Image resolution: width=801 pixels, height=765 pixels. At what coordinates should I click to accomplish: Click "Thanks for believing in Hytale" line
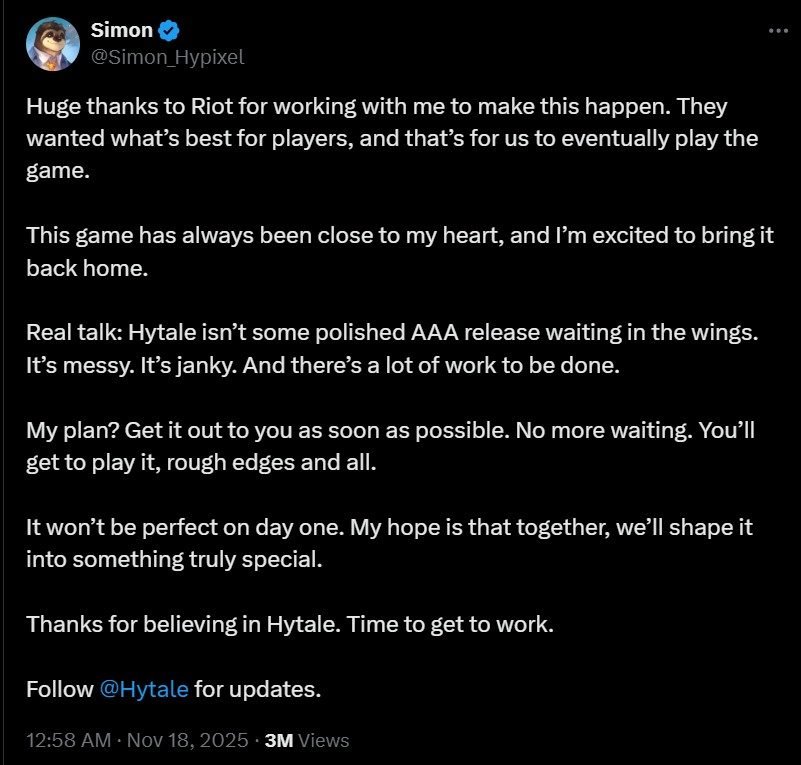pos(289,625)
